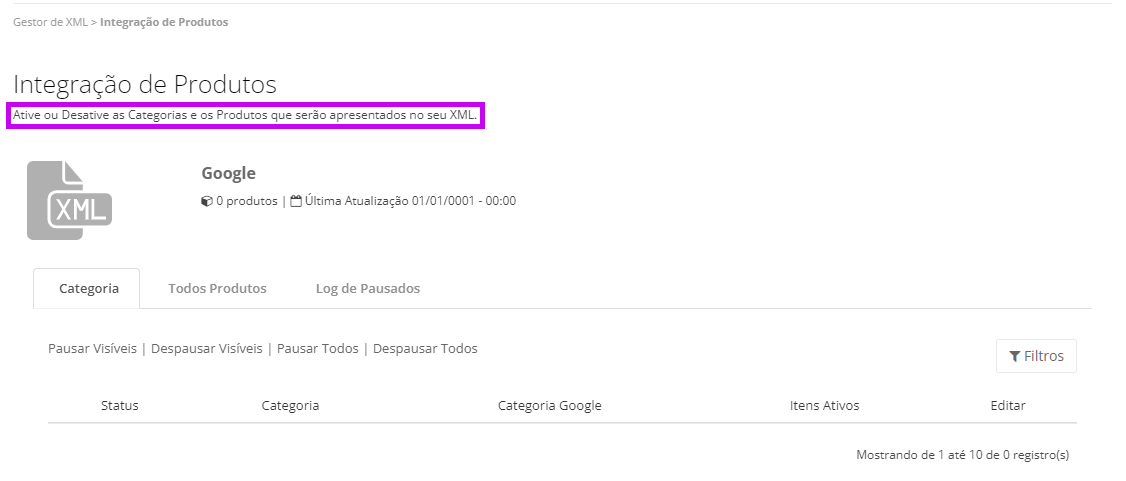Click Integração de Produtos breadcrumb

164,22
